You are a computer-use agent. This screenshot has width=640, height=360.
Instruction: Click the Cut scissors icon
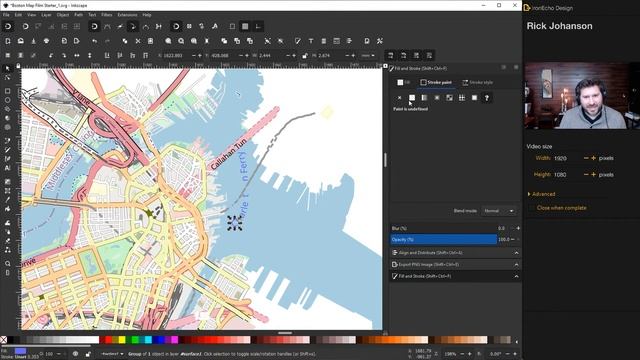click(138, 41)
